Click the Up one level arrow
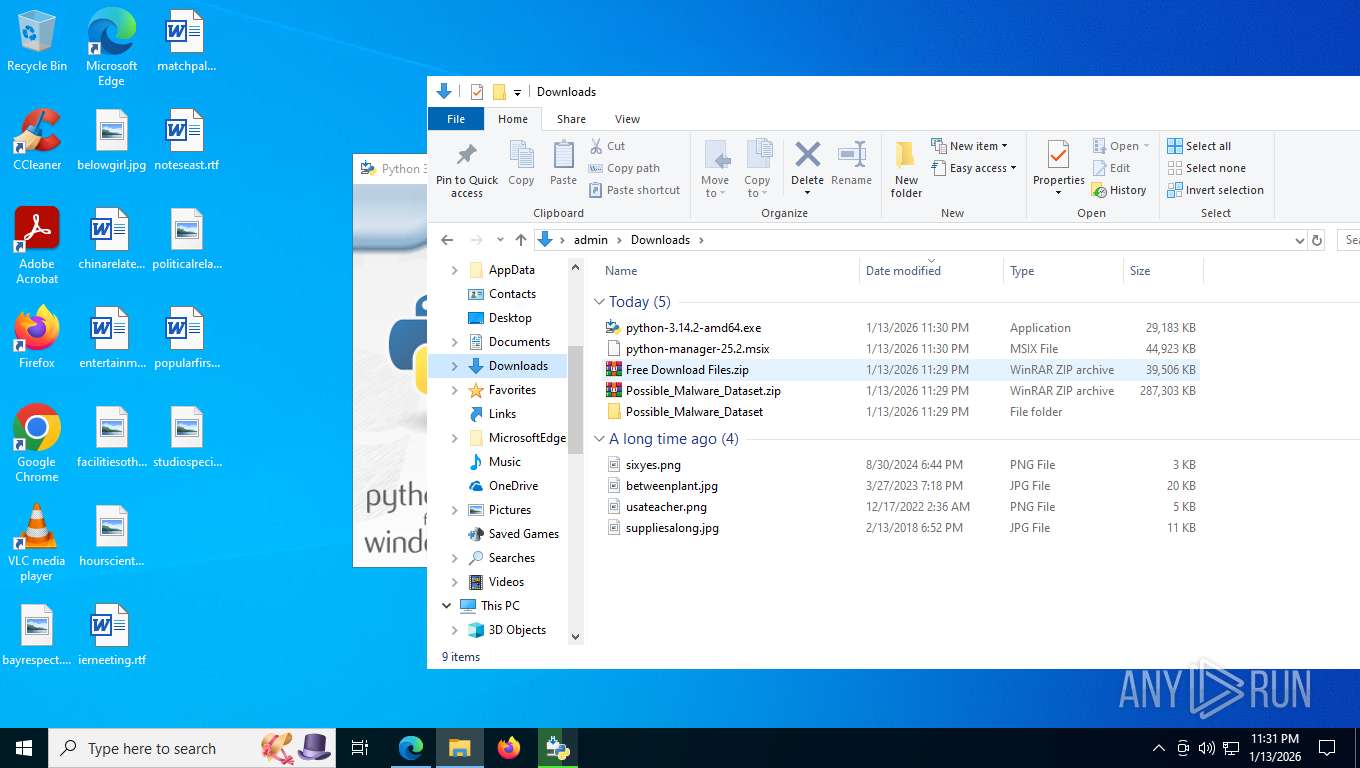Viewport: 1360px width, 768px height. tap(521, 240)
